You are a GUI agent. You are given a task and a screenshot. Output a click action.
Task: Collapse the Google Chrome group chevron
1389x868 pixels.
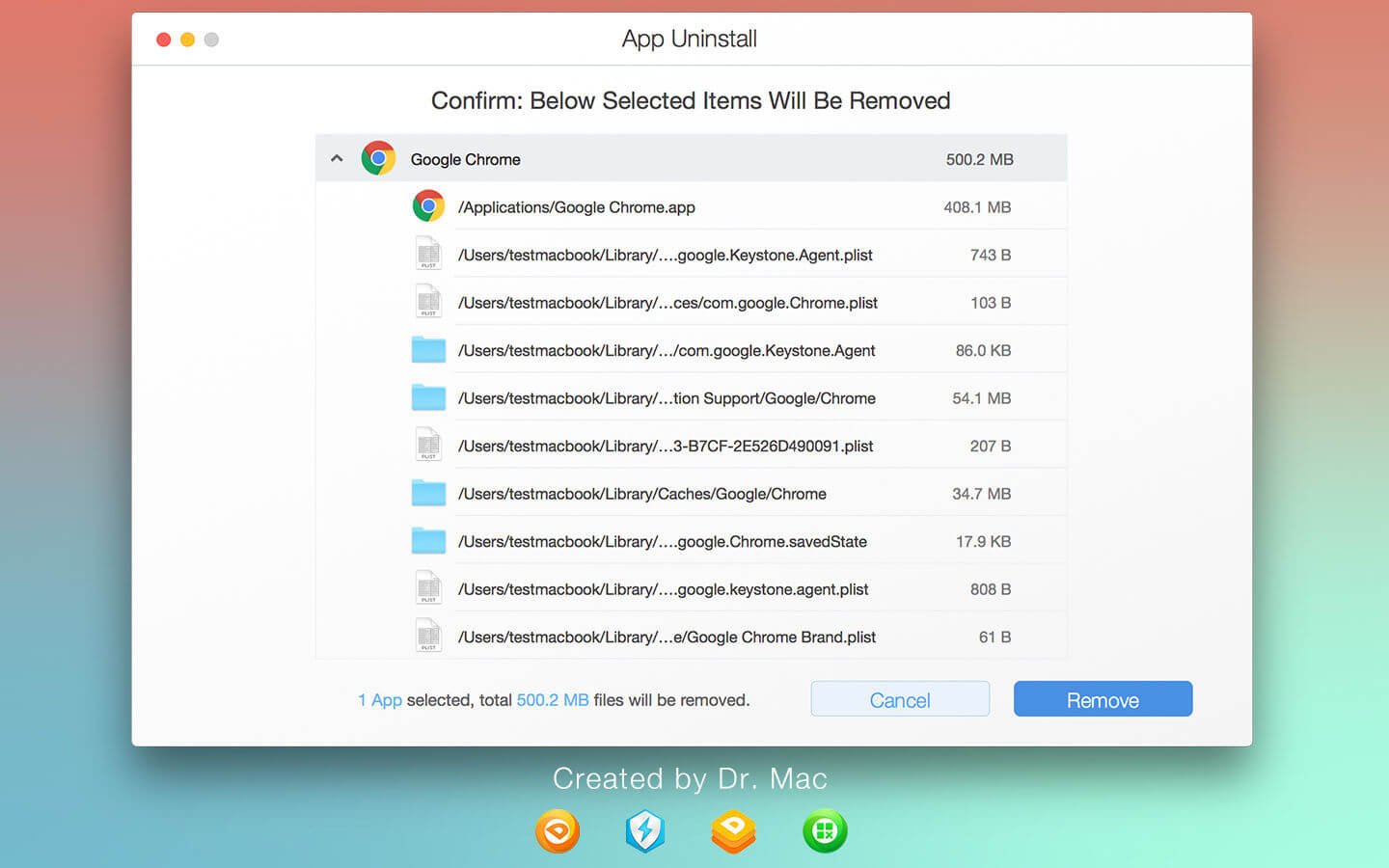click(x=337, y=158)
